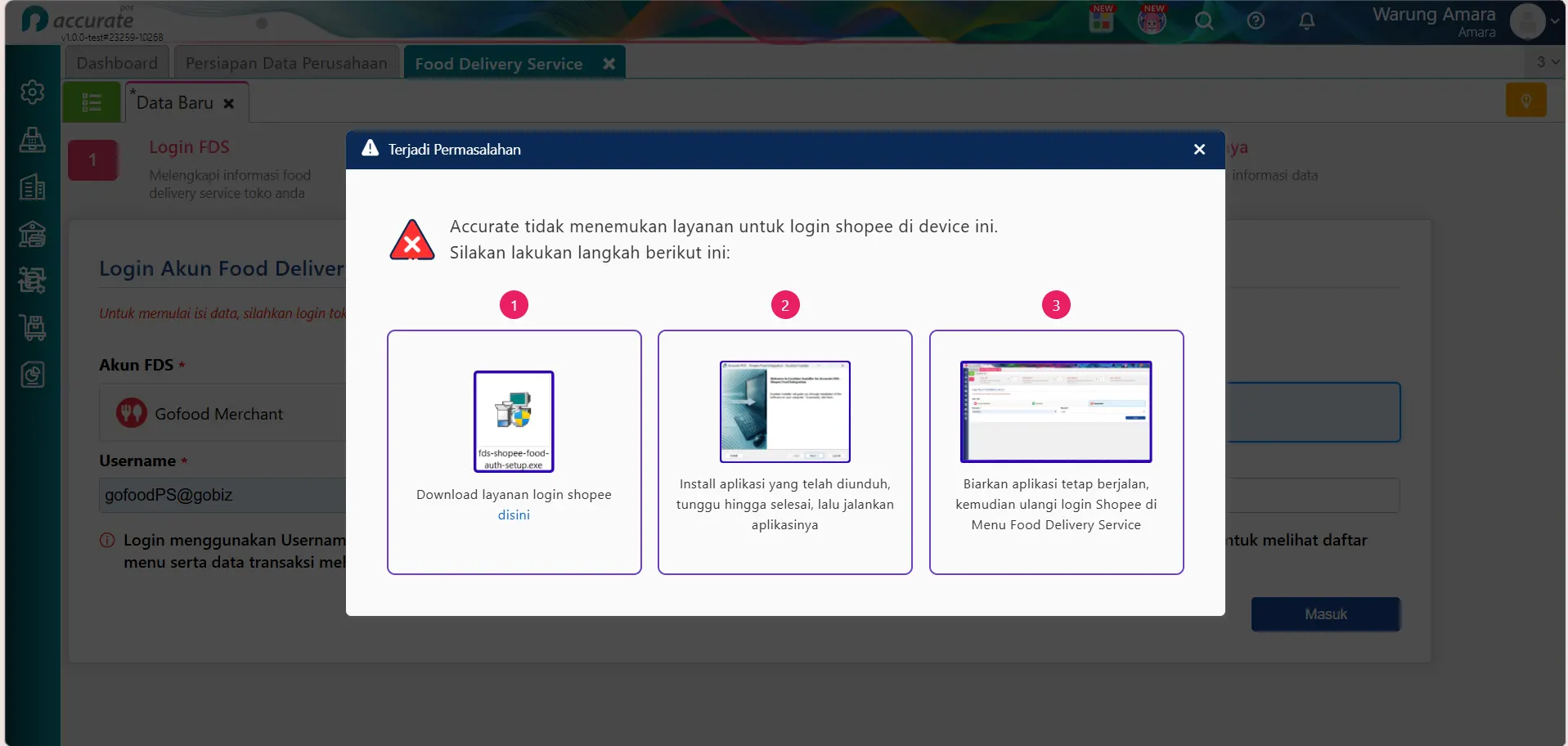Click the green list view button
This screenshot has width=1568, height=746.
(92, 102)
